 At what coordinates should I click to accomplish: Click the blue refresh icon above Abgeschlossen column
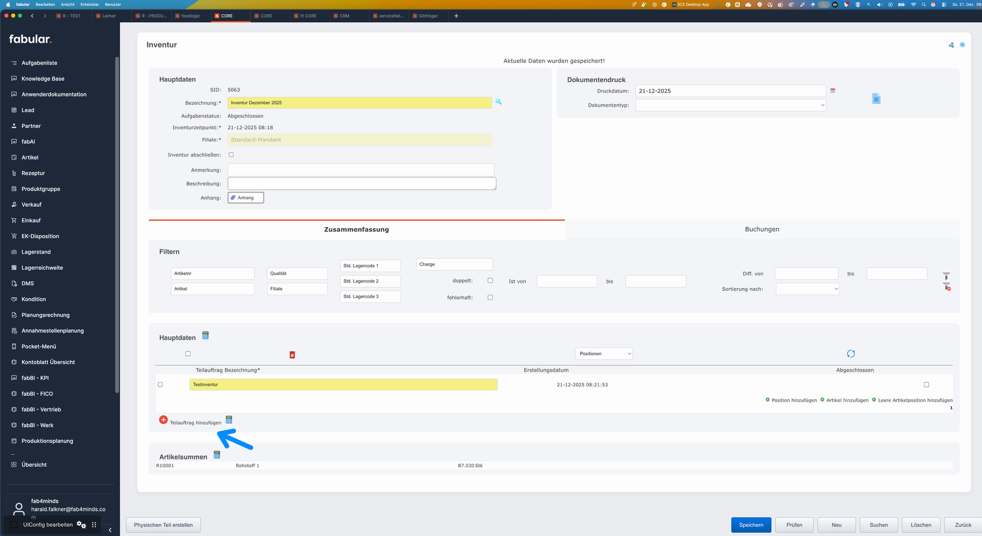click(x=851, y=354)
